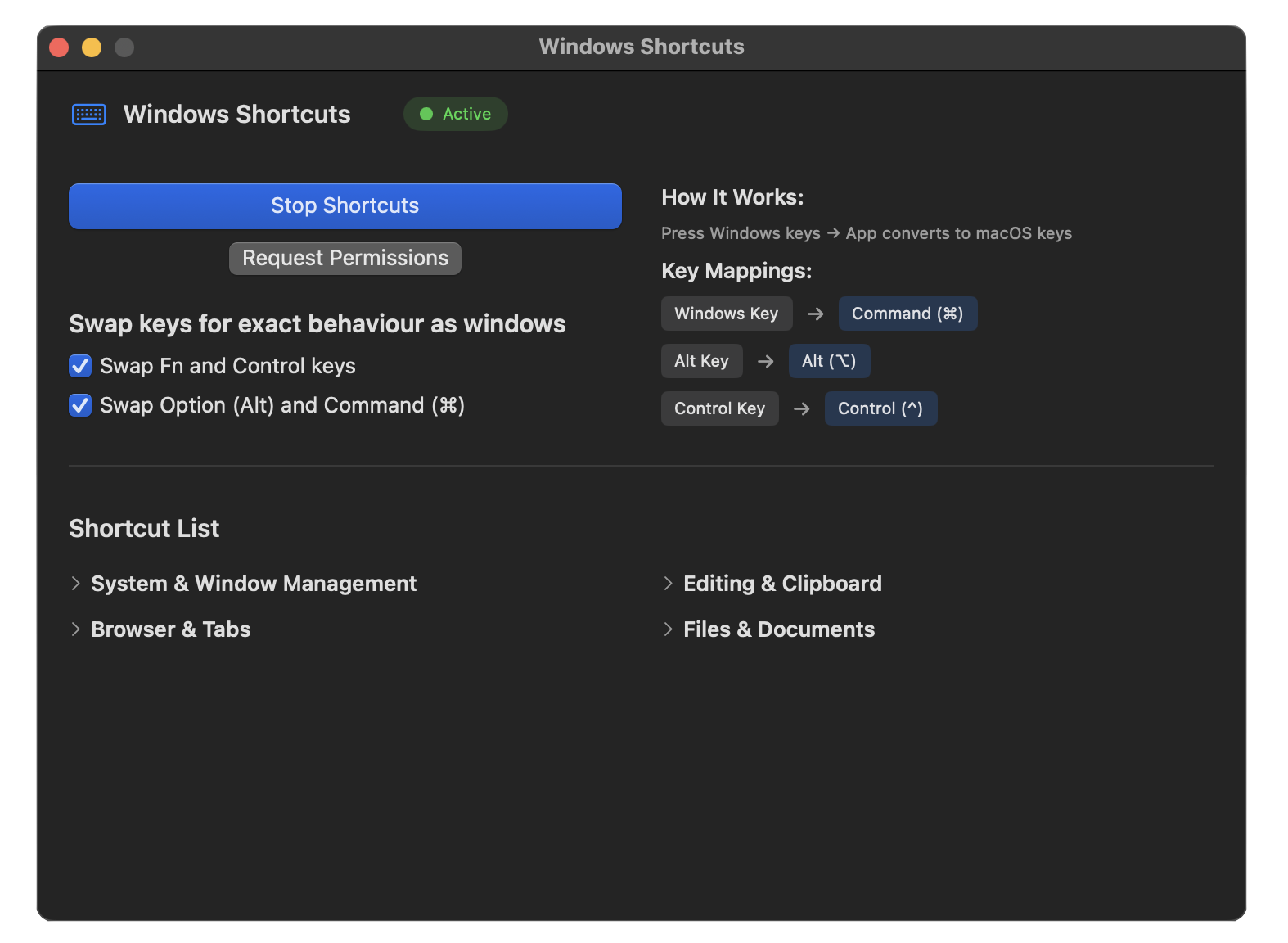Click the Command (⌘) mapping badge
This screenshot has height=943, width=1288.
(x=907, y=314)
